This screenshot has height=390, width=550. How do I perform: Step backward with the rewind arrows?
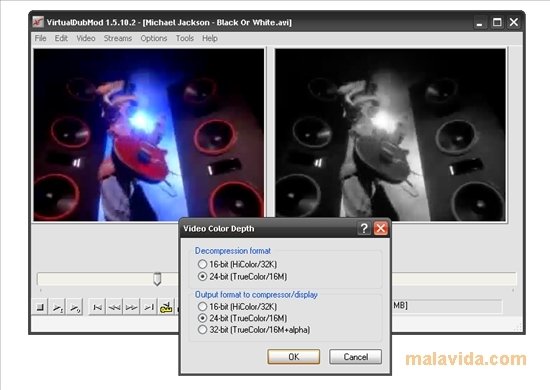(114, 308)
